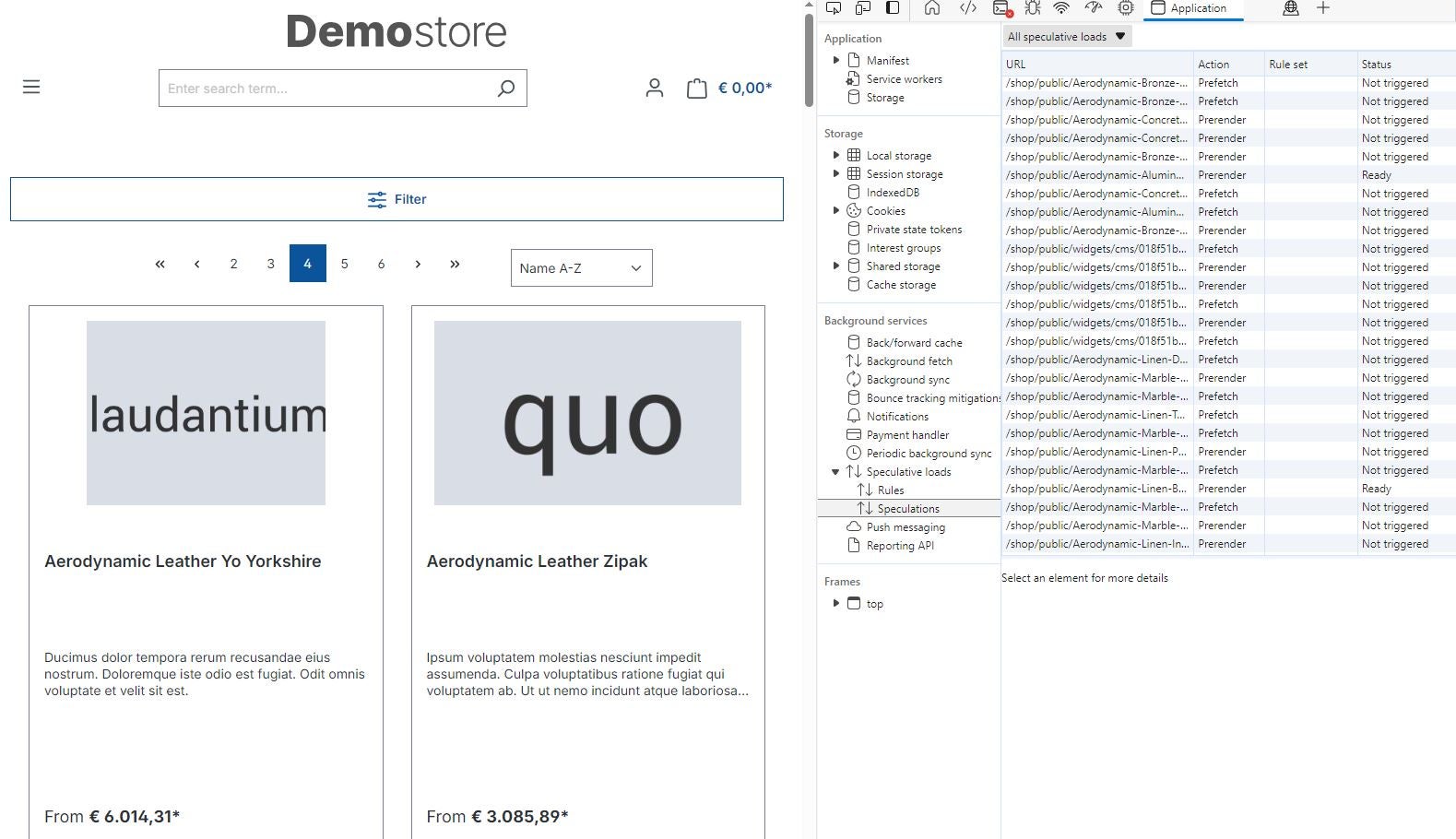Open the Network wifi icon tool
Image resolution: width=1456 pixels, height=839 pixels.
(1061, 8)
